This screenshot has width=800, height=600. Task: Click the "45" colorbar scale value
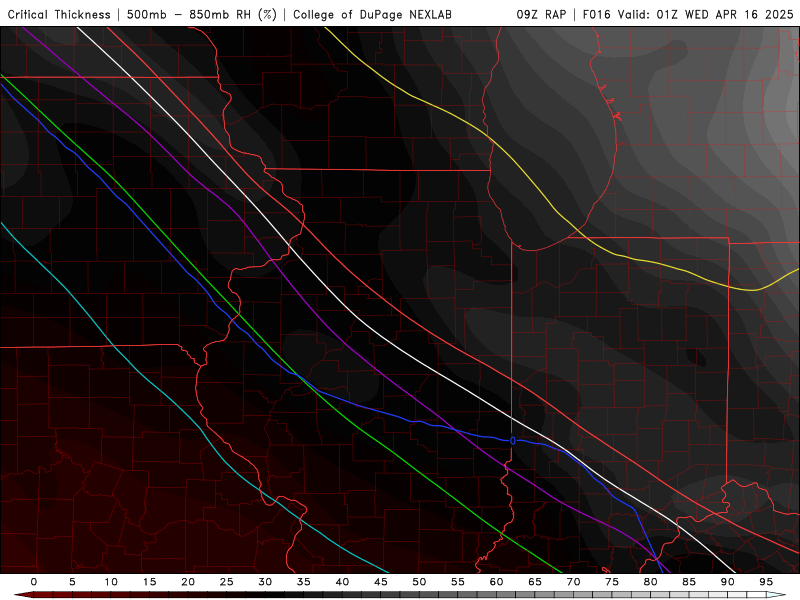[381, 582]
